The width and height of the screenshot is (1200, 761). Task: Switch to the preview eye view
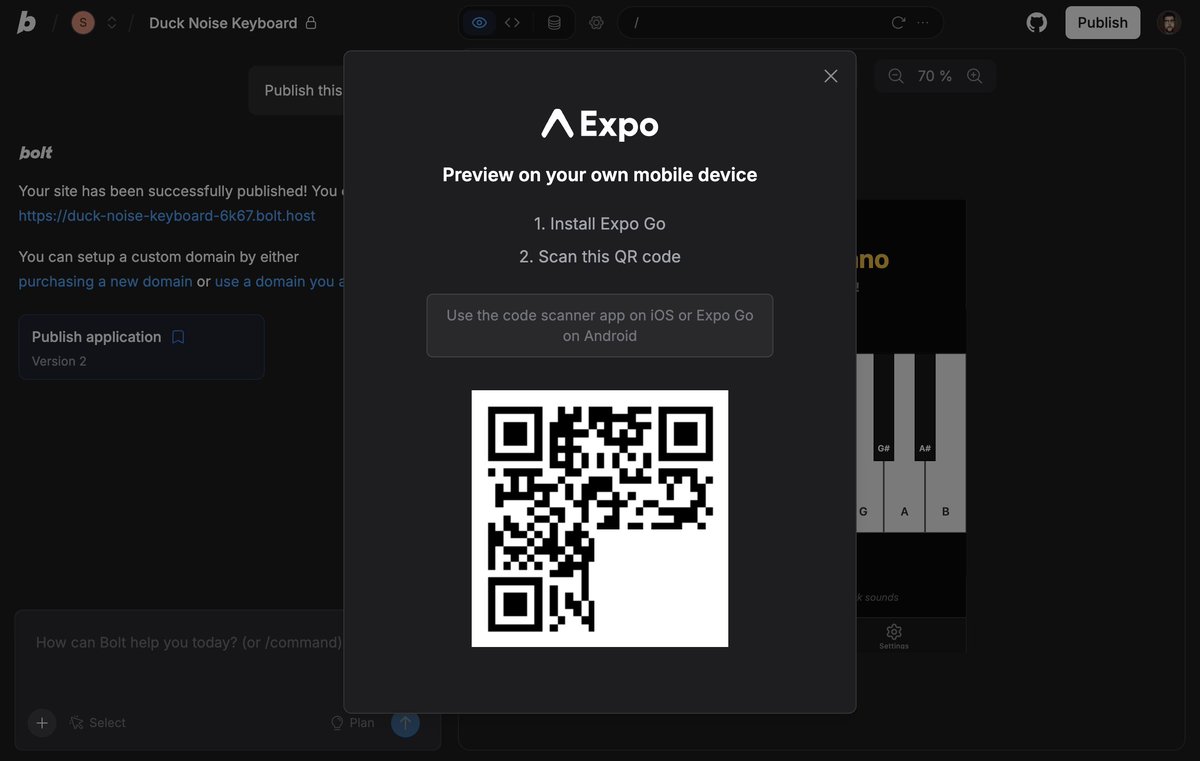pos(480,22)
